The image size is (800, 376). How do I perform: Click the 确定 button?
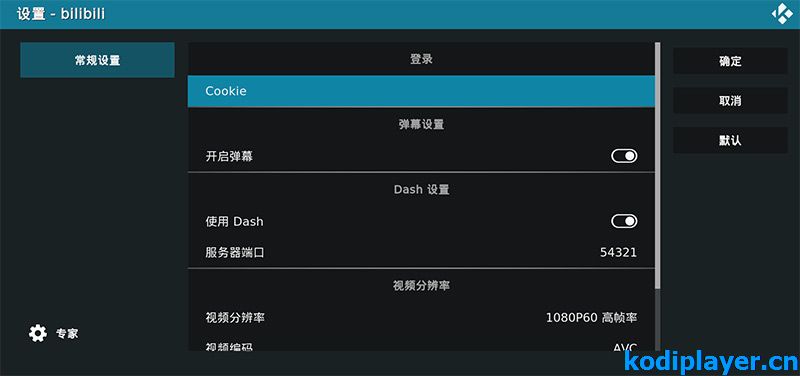tap(730, 61)
